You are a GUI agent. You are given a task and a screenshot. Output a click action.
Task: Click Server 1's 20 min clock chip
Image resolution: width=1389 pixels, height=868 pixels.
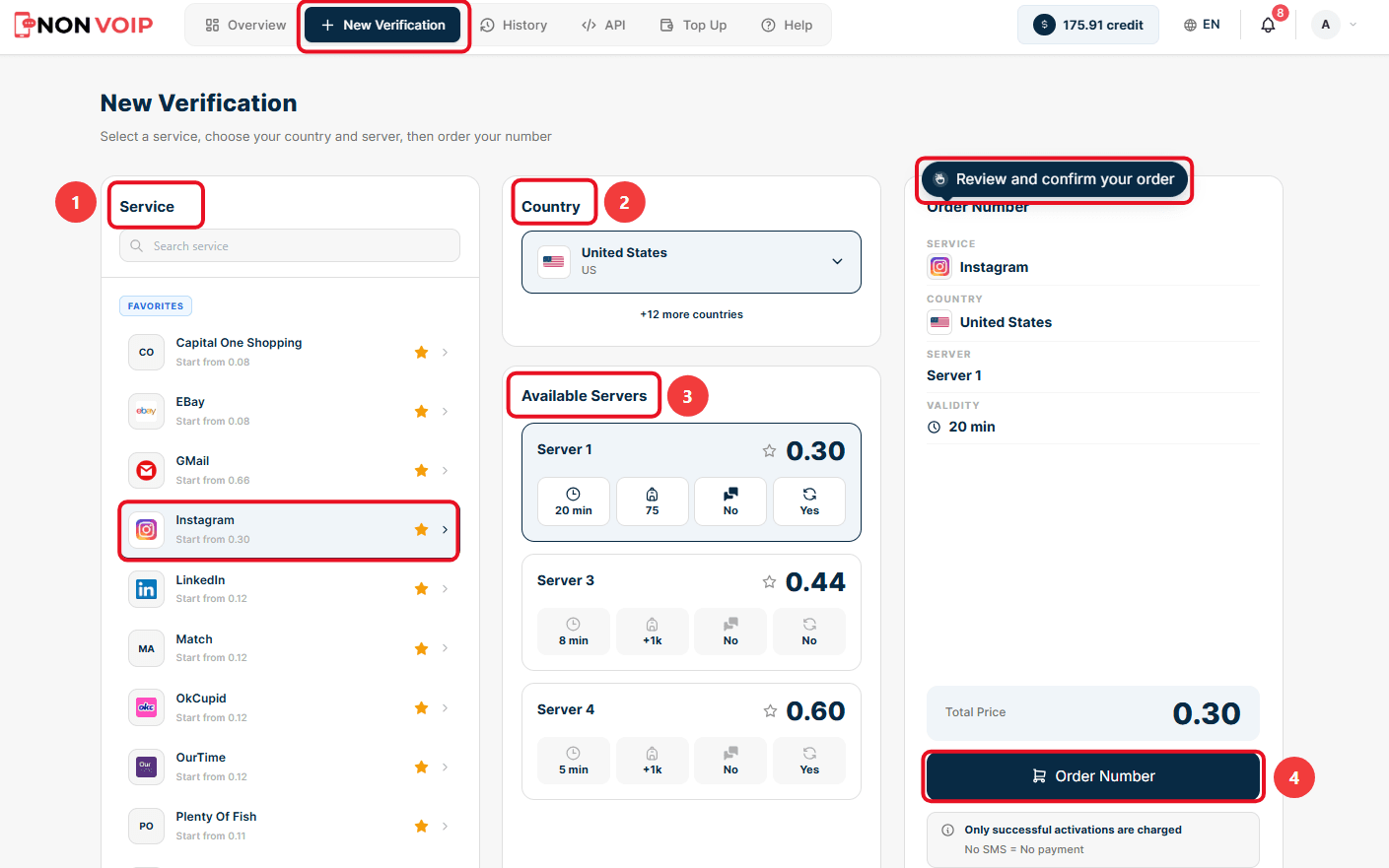(x=574, y=501)
